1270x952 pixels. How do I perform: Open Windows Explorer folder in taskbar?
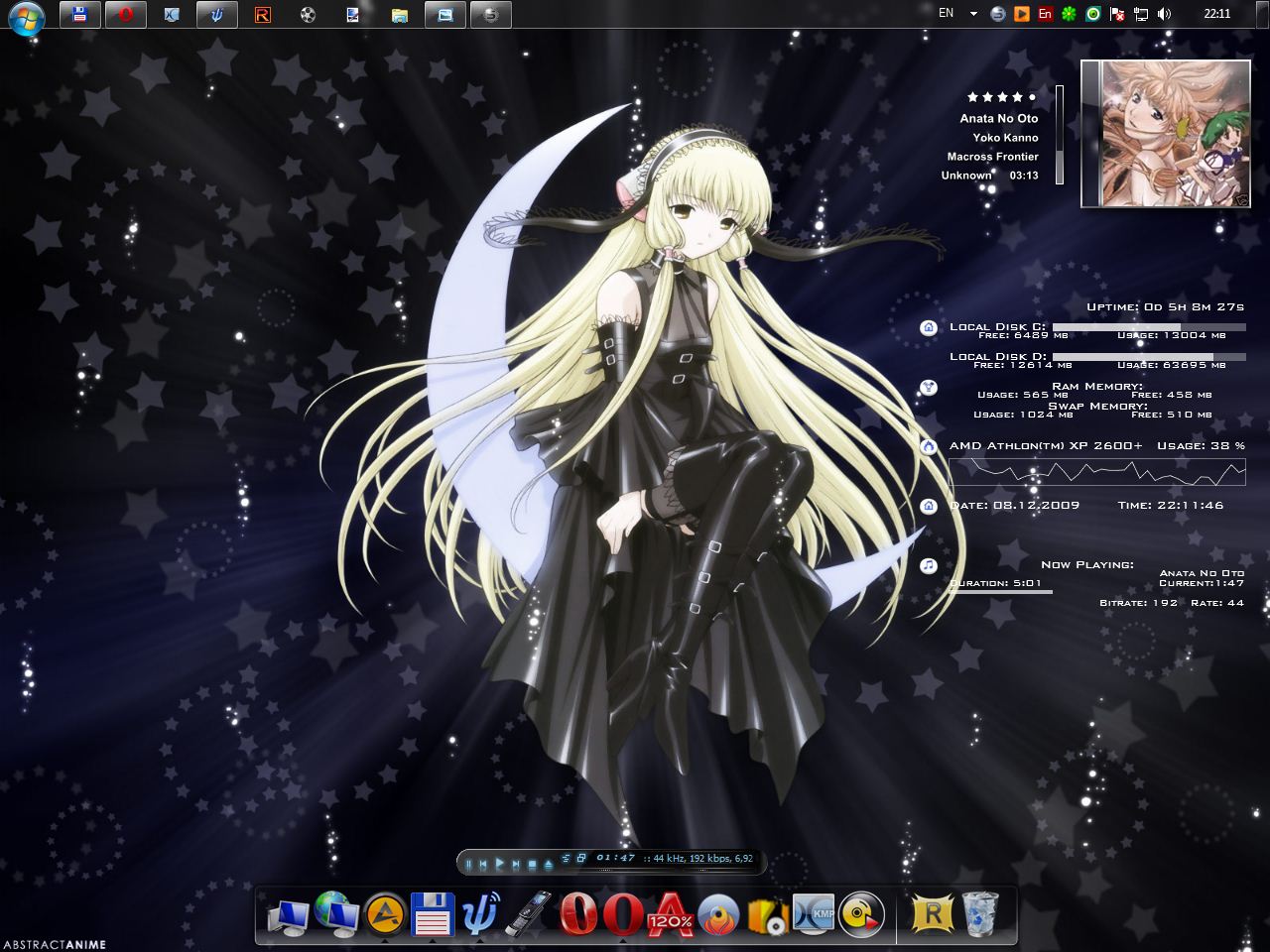[x=400, y=15]
